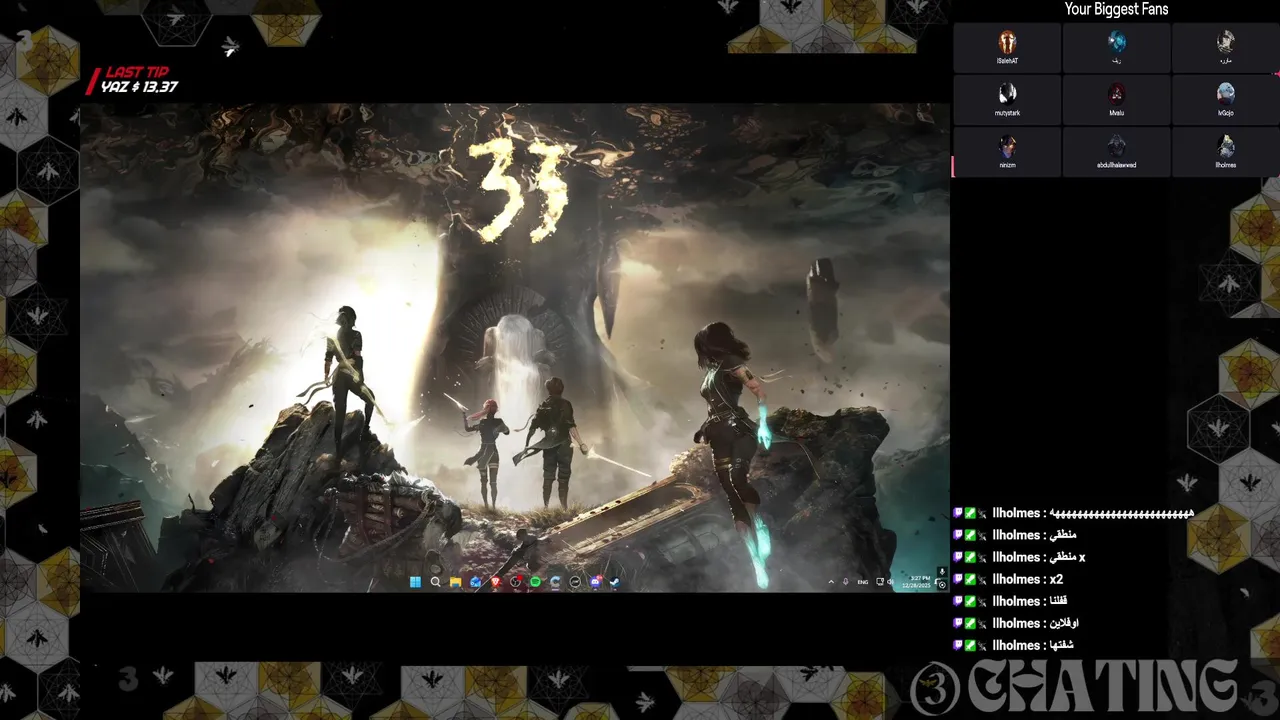Screen dimensions: 1280x720
Task: Open taskbar icon between Brave and Spotify
Action: (515, 582)
